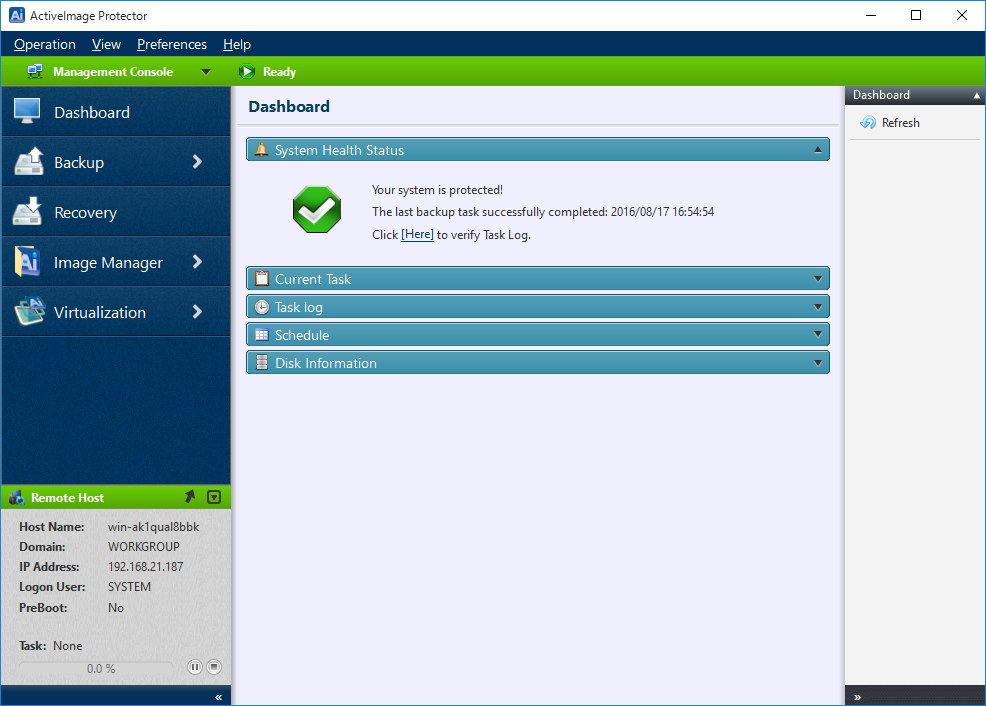
Task: Click the task progress bar
Action: [98, 668]
